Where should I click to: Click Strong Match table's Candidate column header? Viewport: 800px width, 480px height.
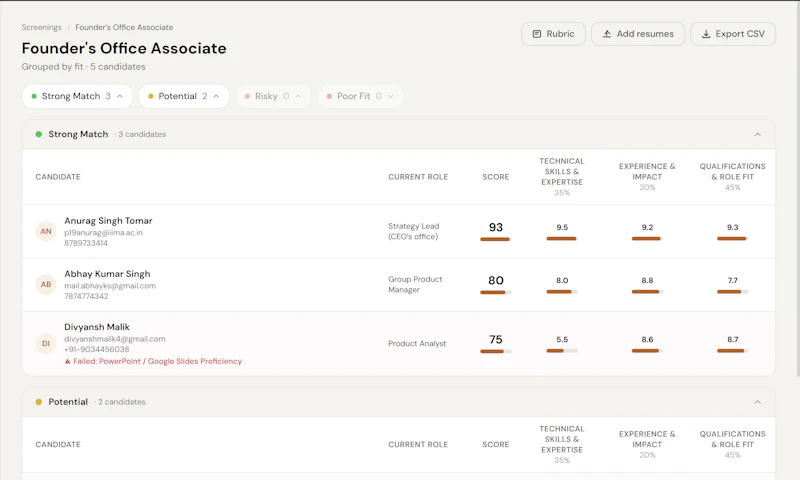[x=58, y=176]
